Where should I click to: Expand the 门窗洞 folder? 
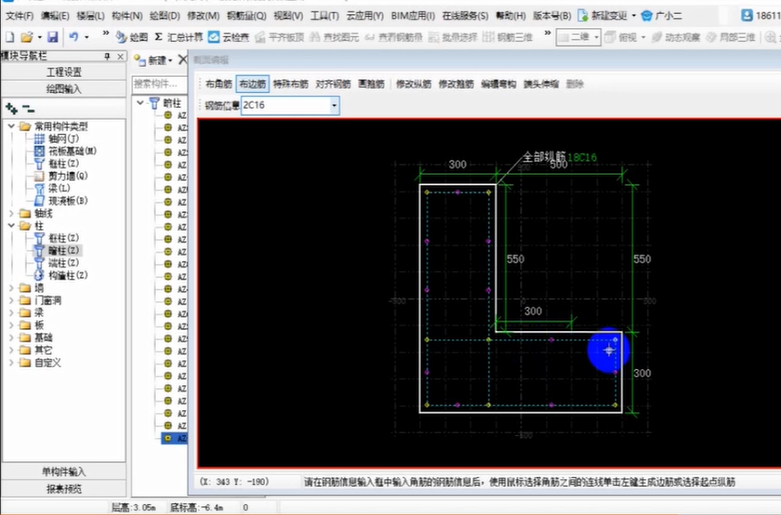tap(11, 300)
